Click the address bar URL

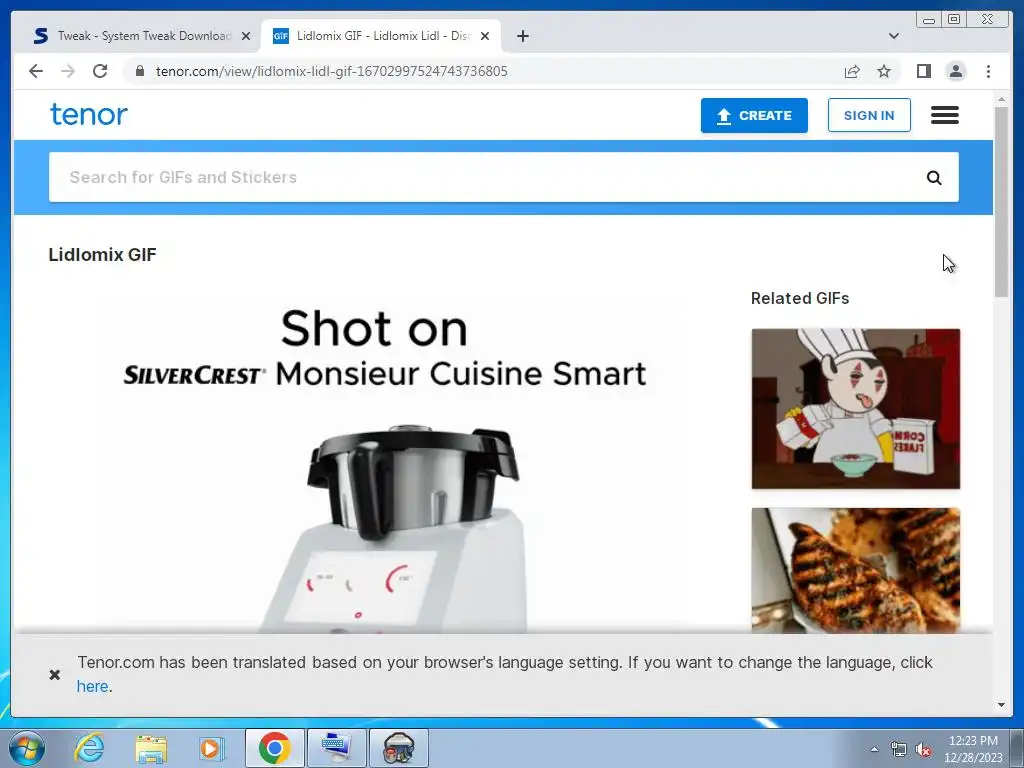(x=331, y=71)
